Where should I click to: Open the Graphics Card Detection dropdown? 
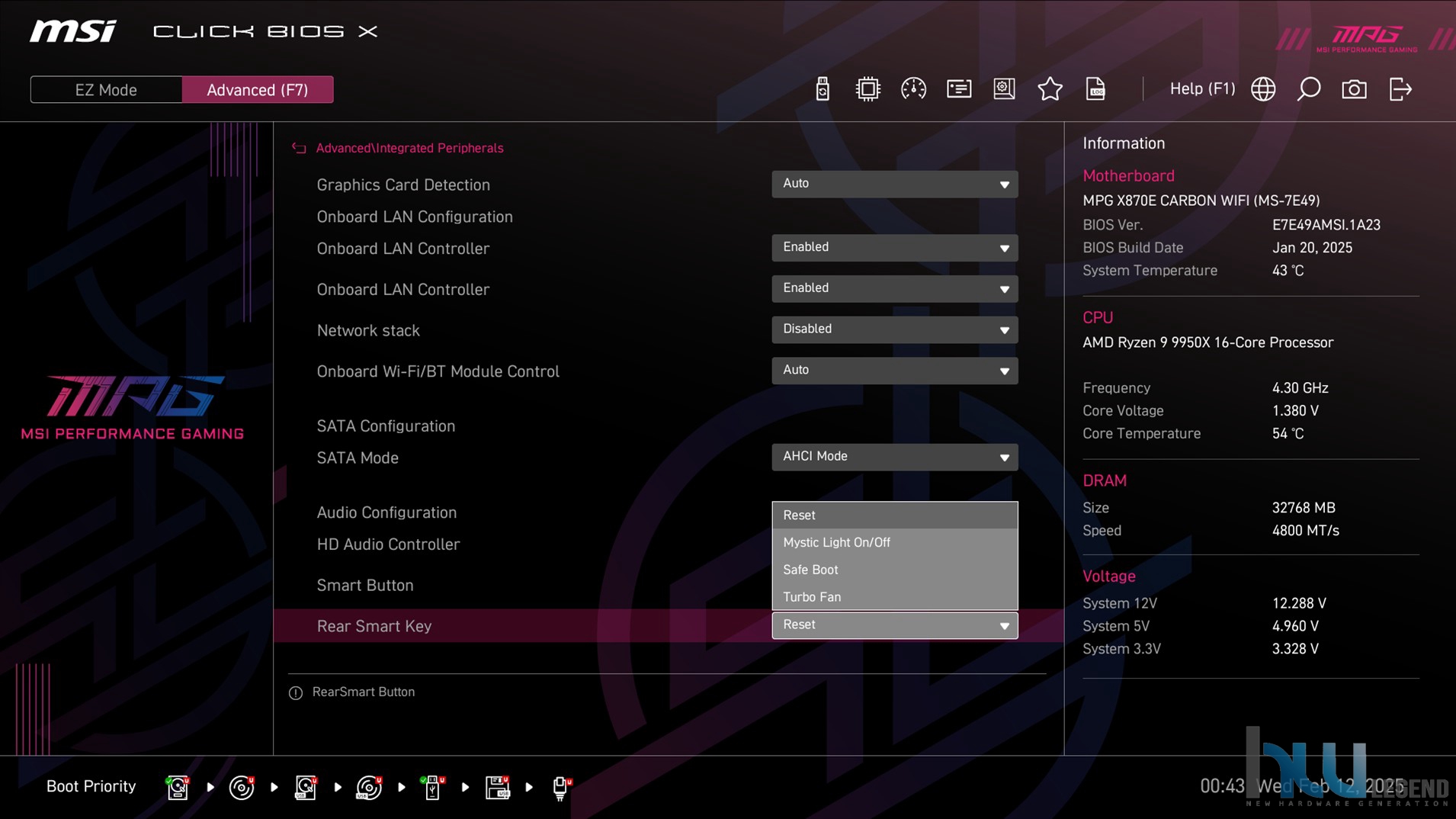(x=894, y=184)
